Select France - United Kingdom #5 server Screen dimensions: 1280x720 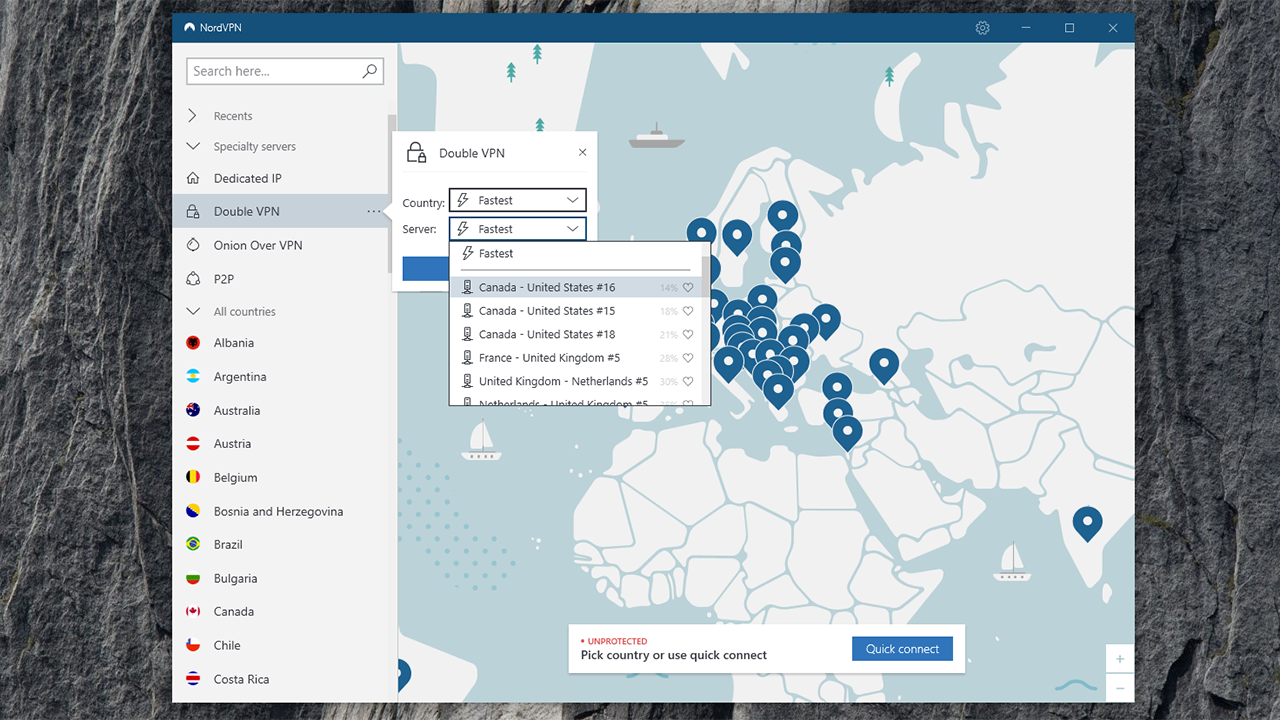575,358
